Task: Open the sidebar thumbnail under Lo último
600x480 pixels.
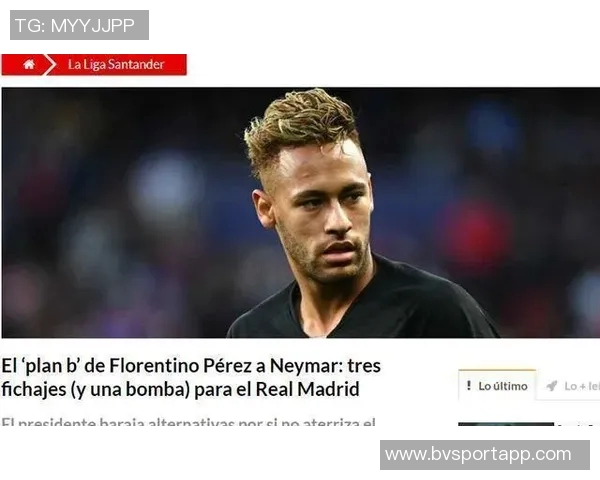Action: point(506,424)
